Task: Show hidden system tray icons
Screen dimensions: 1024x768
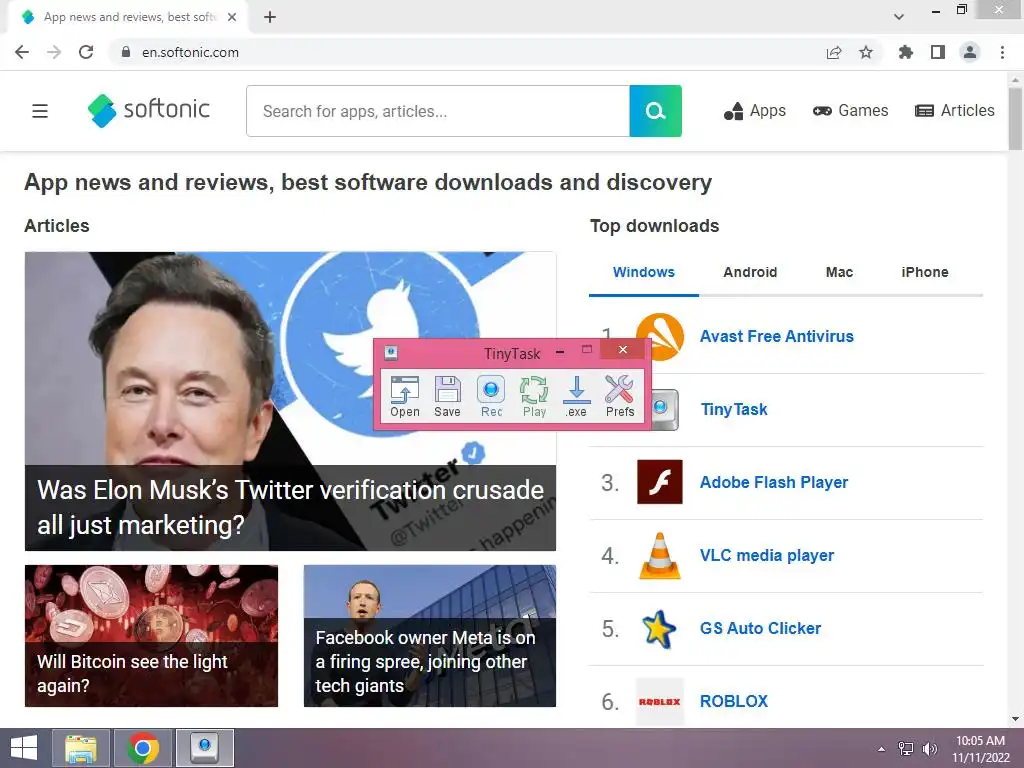Action: (x=882, y=748)
